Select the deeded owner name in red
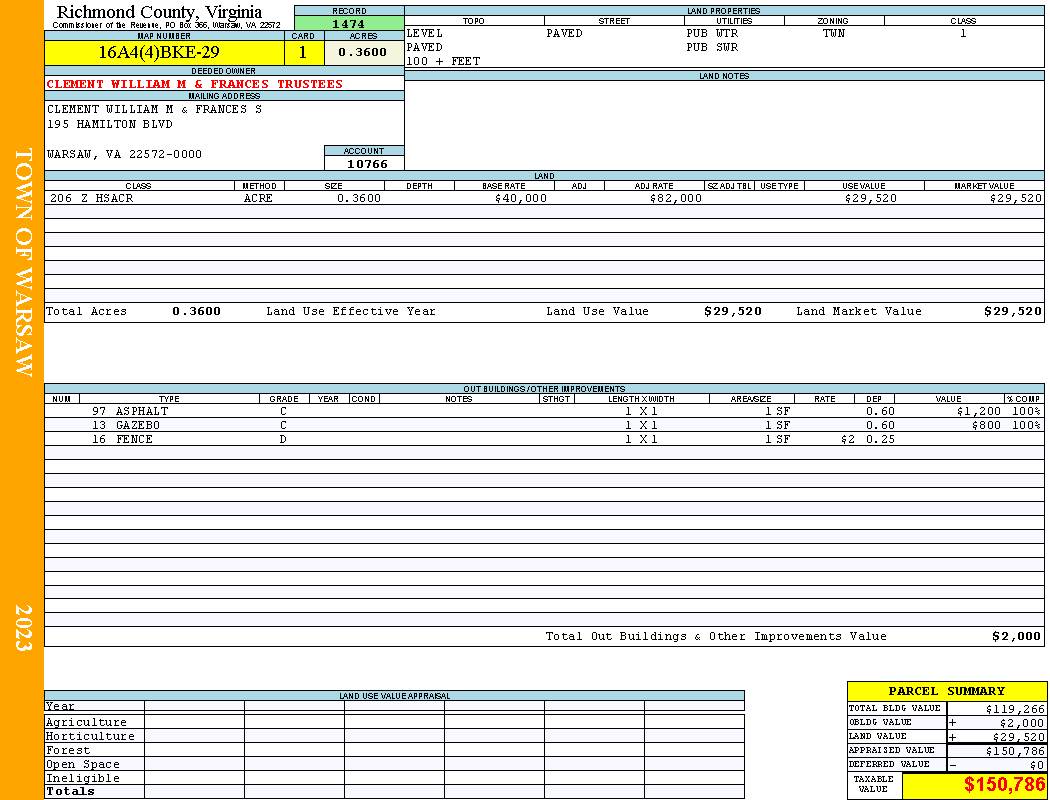 [x=194, y=84]
